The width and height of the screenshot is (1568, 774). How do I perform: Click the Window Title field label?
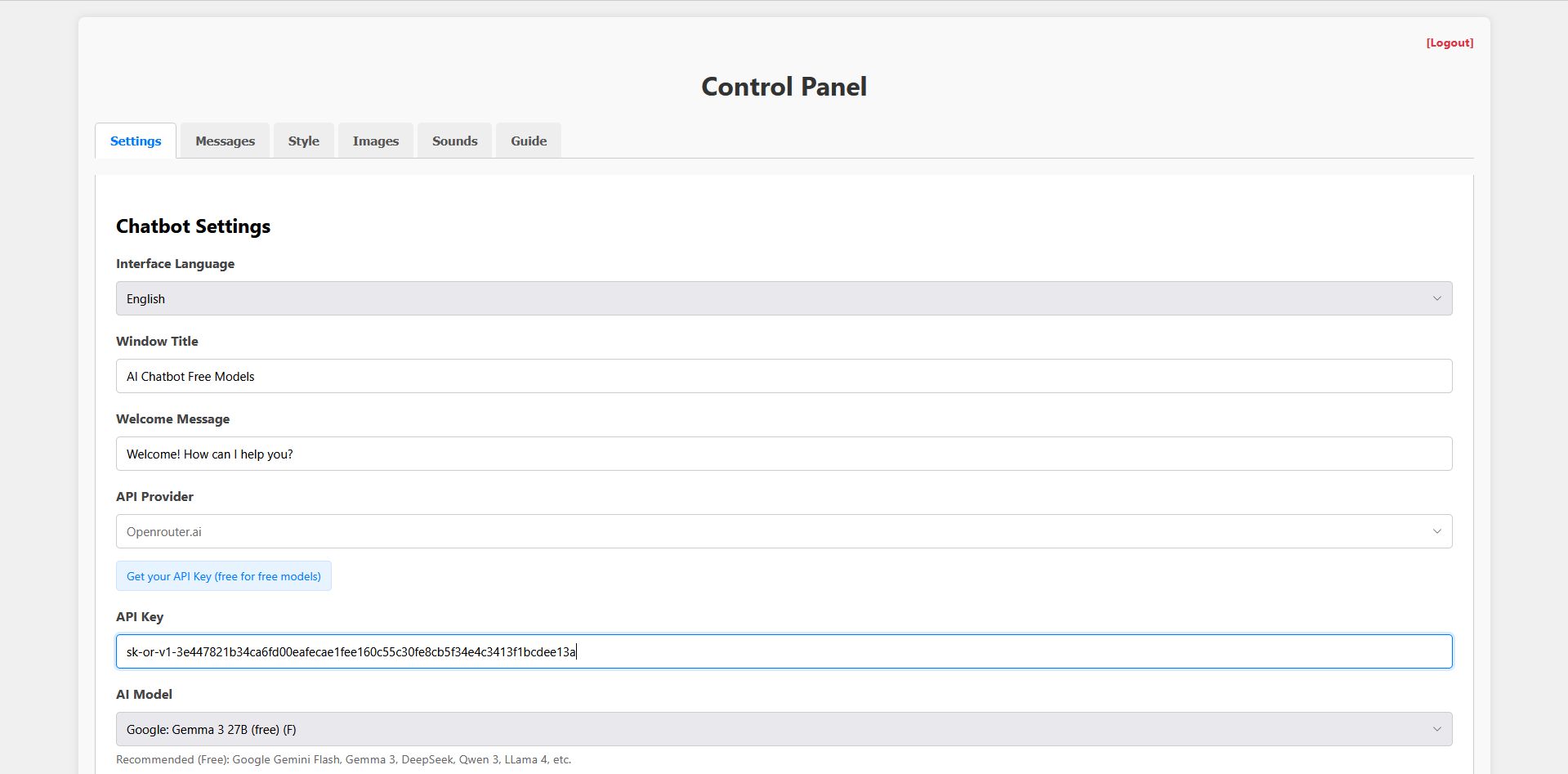pos(157,341)
